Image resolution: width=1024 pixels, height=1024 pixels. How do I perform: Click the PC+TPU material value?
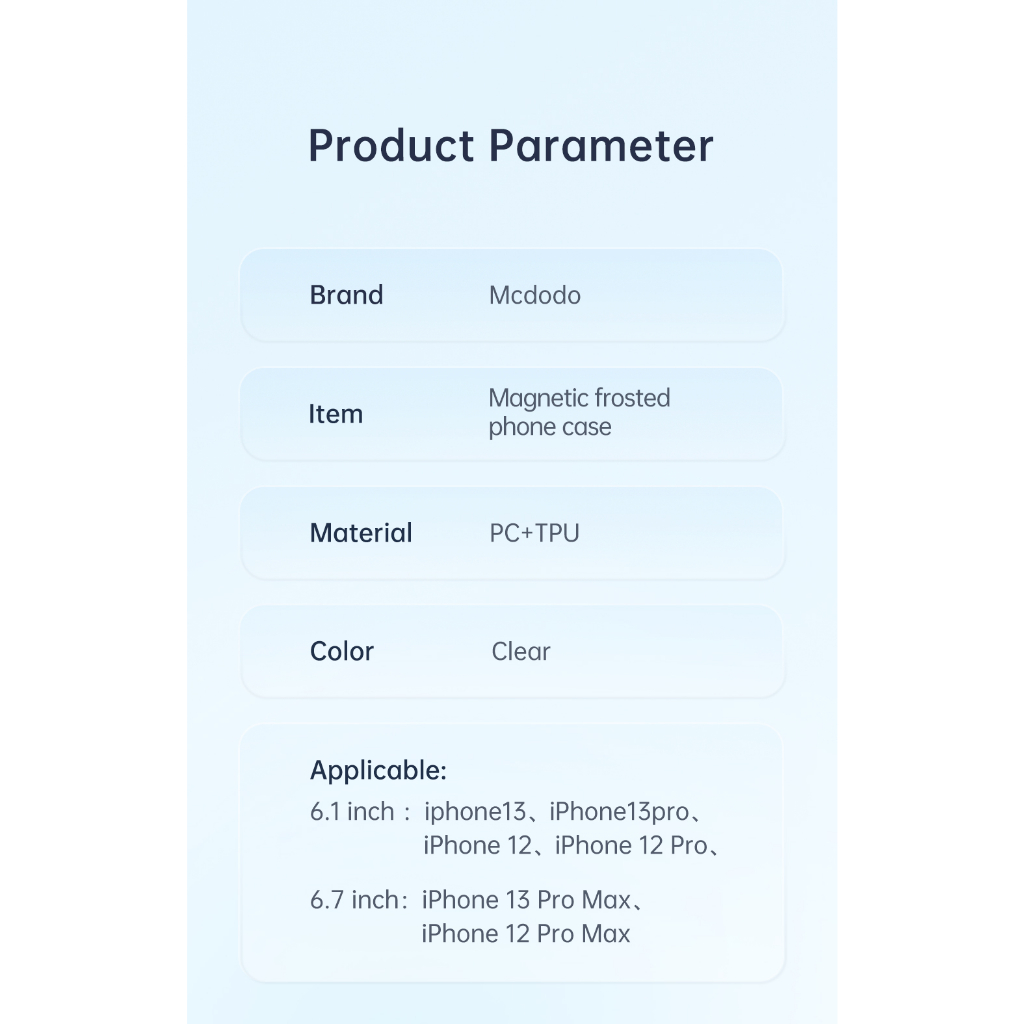tap(534, 533)
